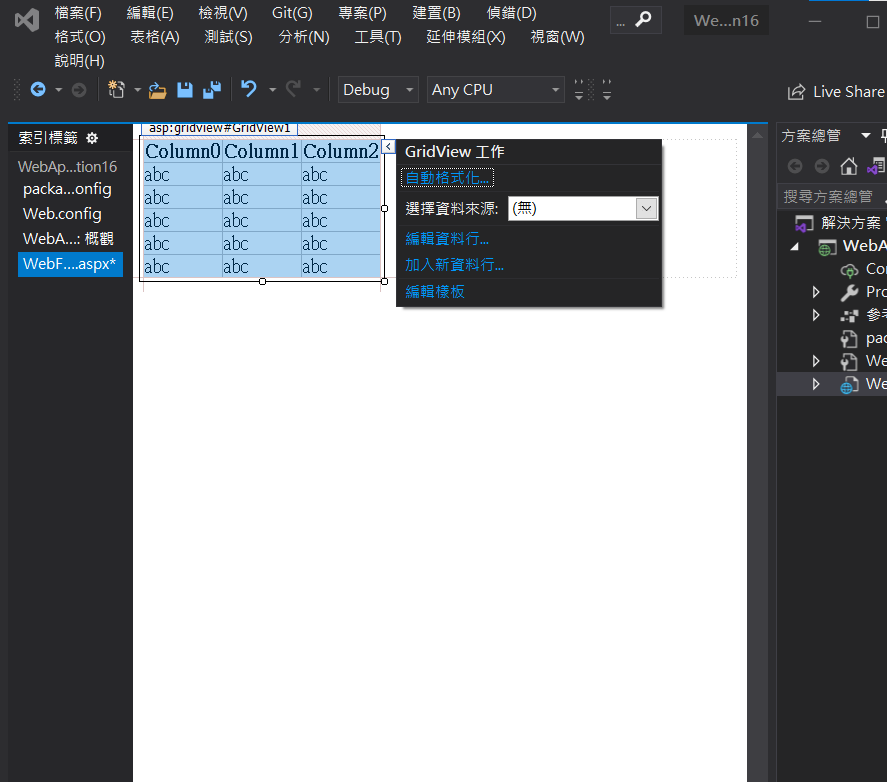The width and height of the screenshot is (887, 782).
Task: Open the redo history dropdown arrow
Action: tap(316, 90)
